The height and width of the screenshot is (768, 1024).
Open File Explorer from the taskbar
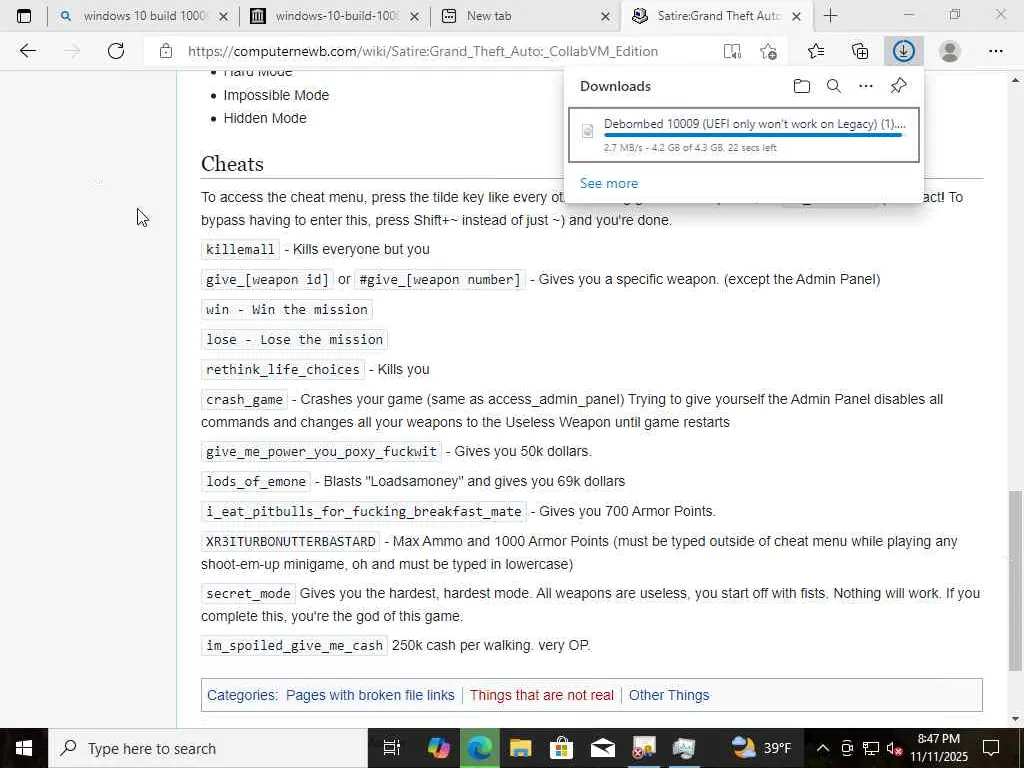point(520,748)
